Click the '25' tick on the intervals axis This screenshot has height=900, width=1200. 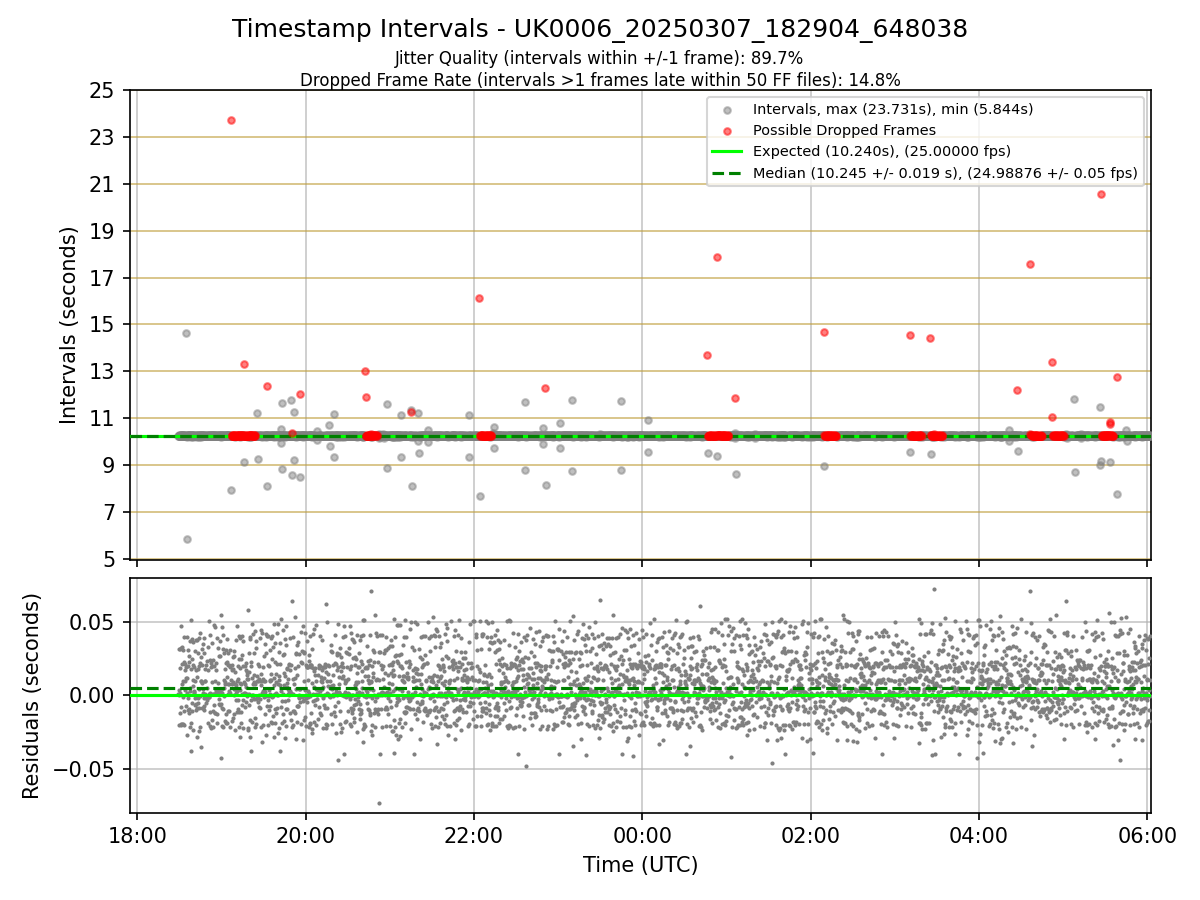tap(103, 90)
